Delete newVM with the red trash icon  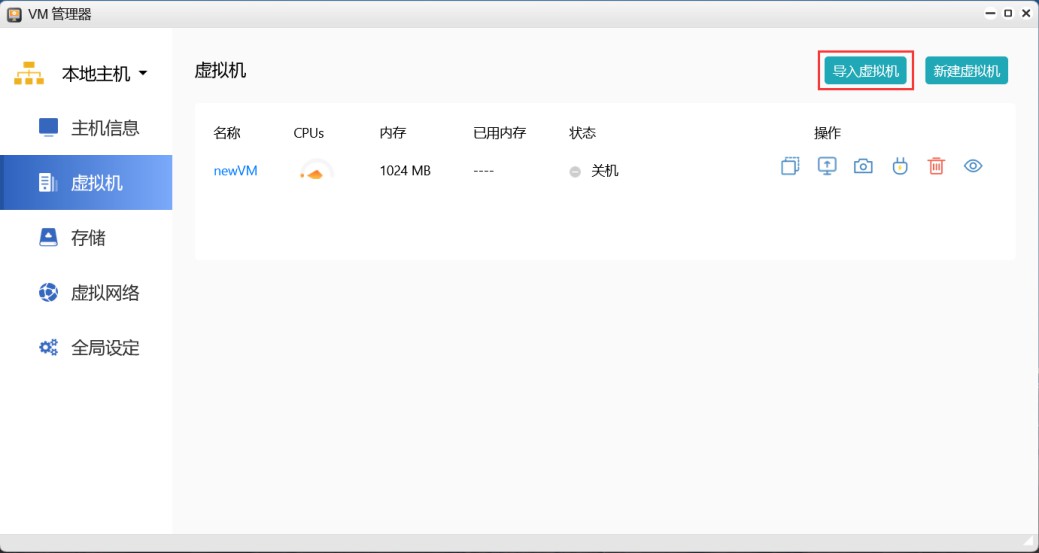click(936, 167)
